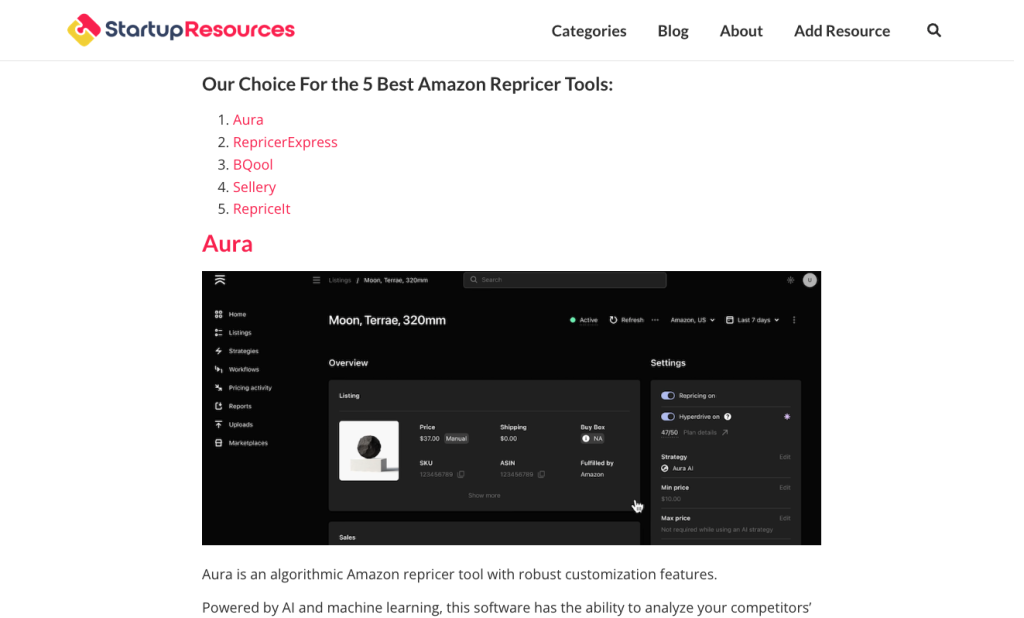Open the Marketplaces sidebar icon

(x=218, y=442)
